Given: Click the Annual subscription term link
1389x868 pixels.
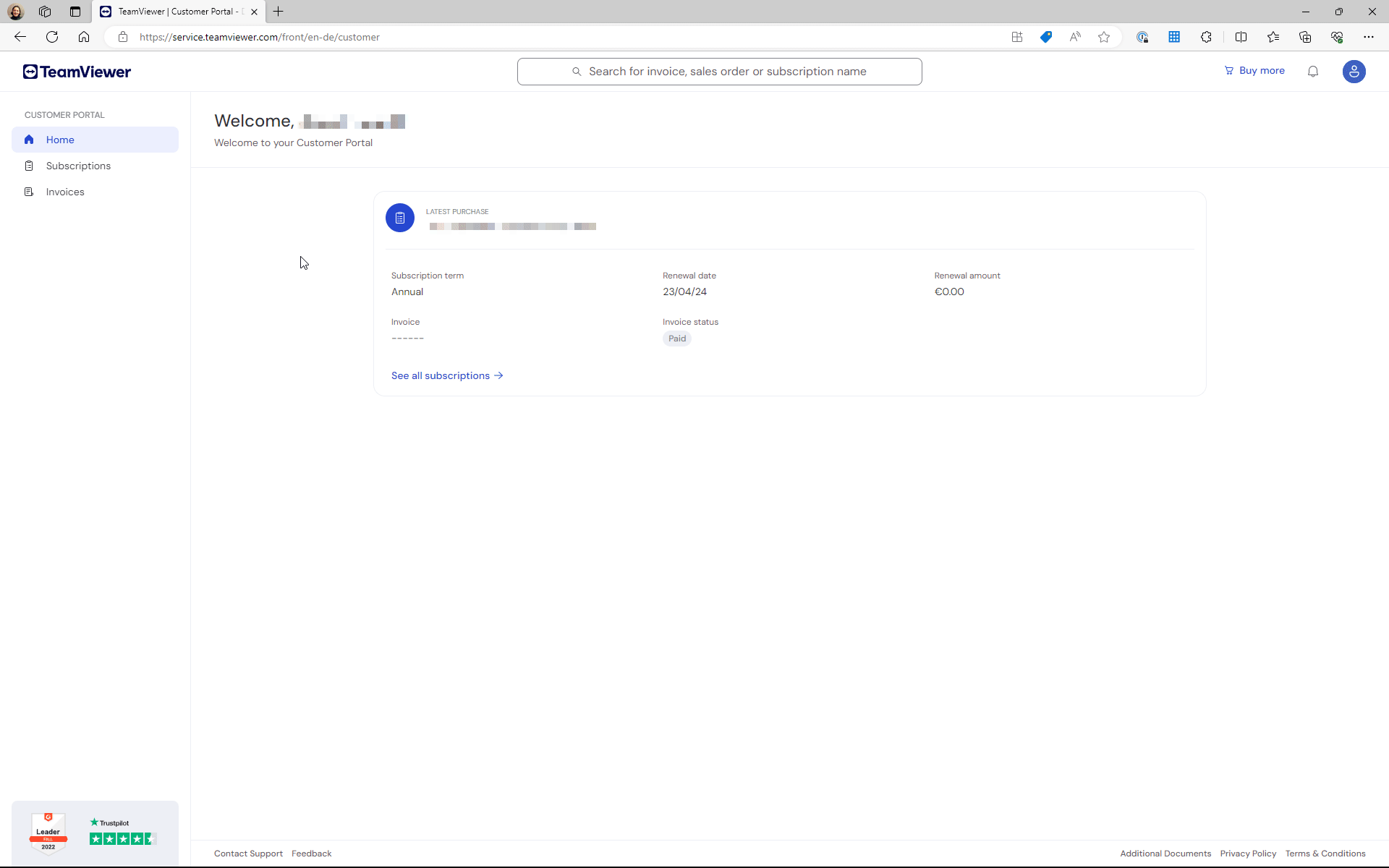Looking at the screenshot, I should click(x=407, y=291).
